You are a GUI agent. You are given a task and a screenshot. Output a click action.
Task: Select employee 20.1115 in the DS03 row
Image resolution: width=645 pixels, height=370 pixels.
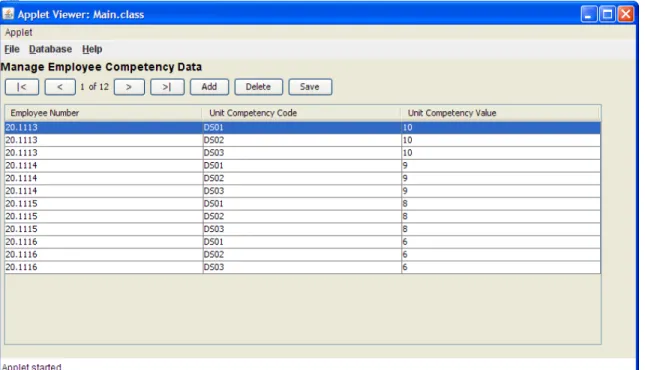(x=104, y=229)
